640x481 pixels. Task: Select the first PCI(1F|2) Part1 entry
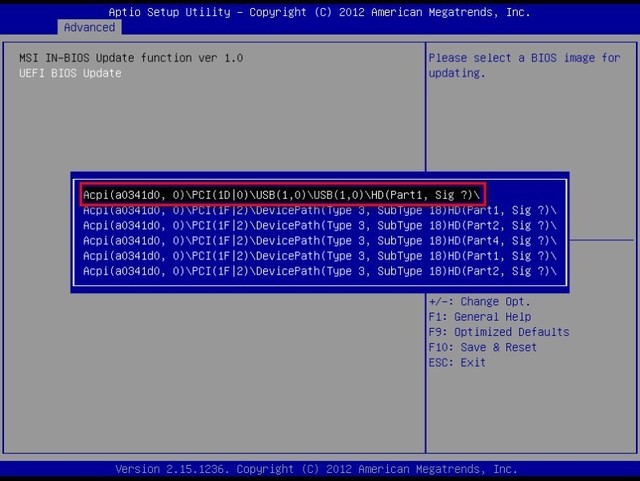pos(320,210)
